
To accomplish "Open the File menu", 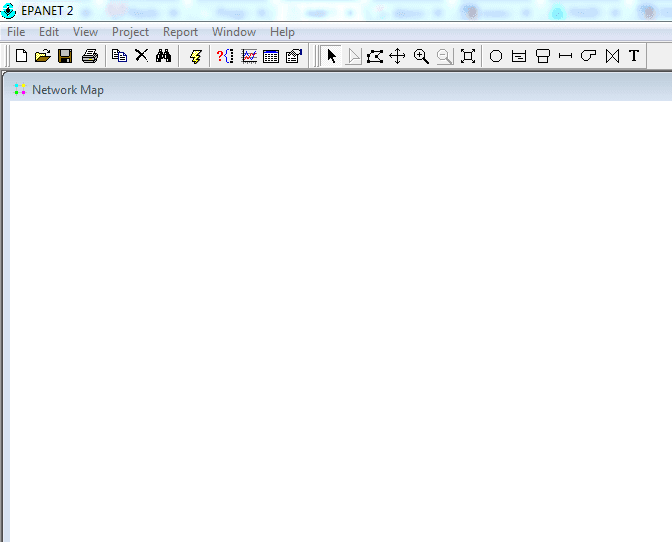I will 16,32.
